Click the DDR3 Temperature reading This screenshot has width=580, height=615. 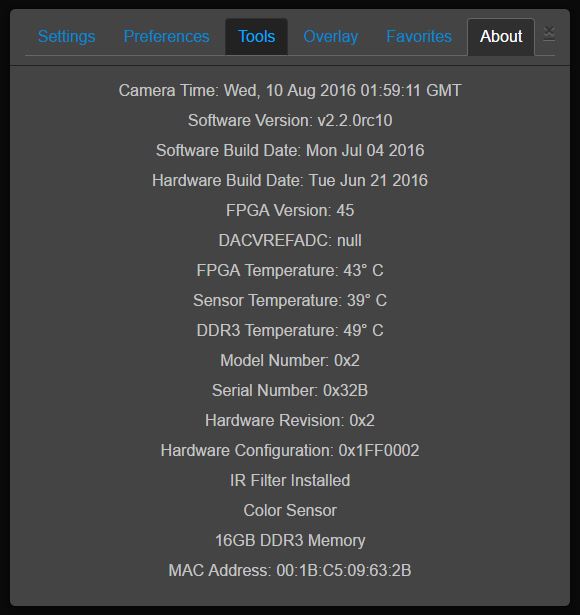(x=290, y=330)
